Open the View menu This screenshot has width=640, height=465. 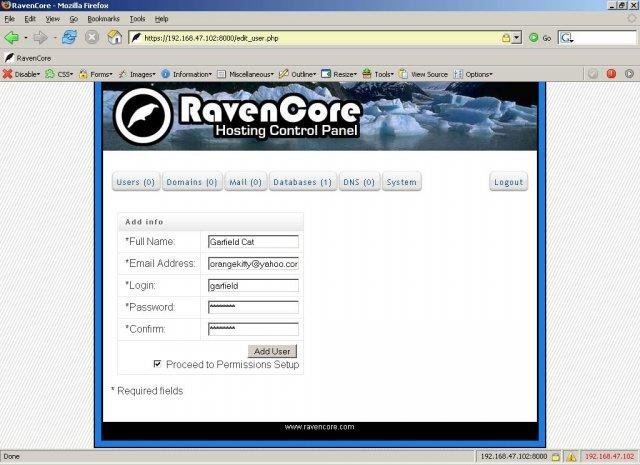(53, 19)
